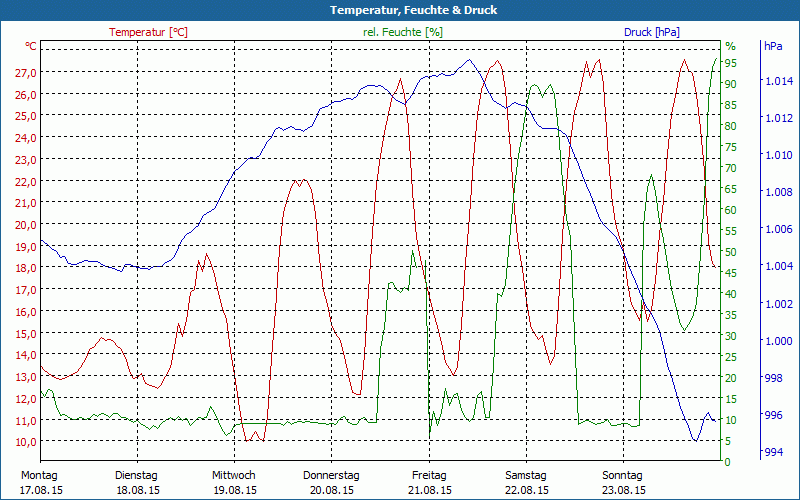Click the date '17.08.15'
The width and height of the screenshot is (800, 500).
tap(41, 490)
